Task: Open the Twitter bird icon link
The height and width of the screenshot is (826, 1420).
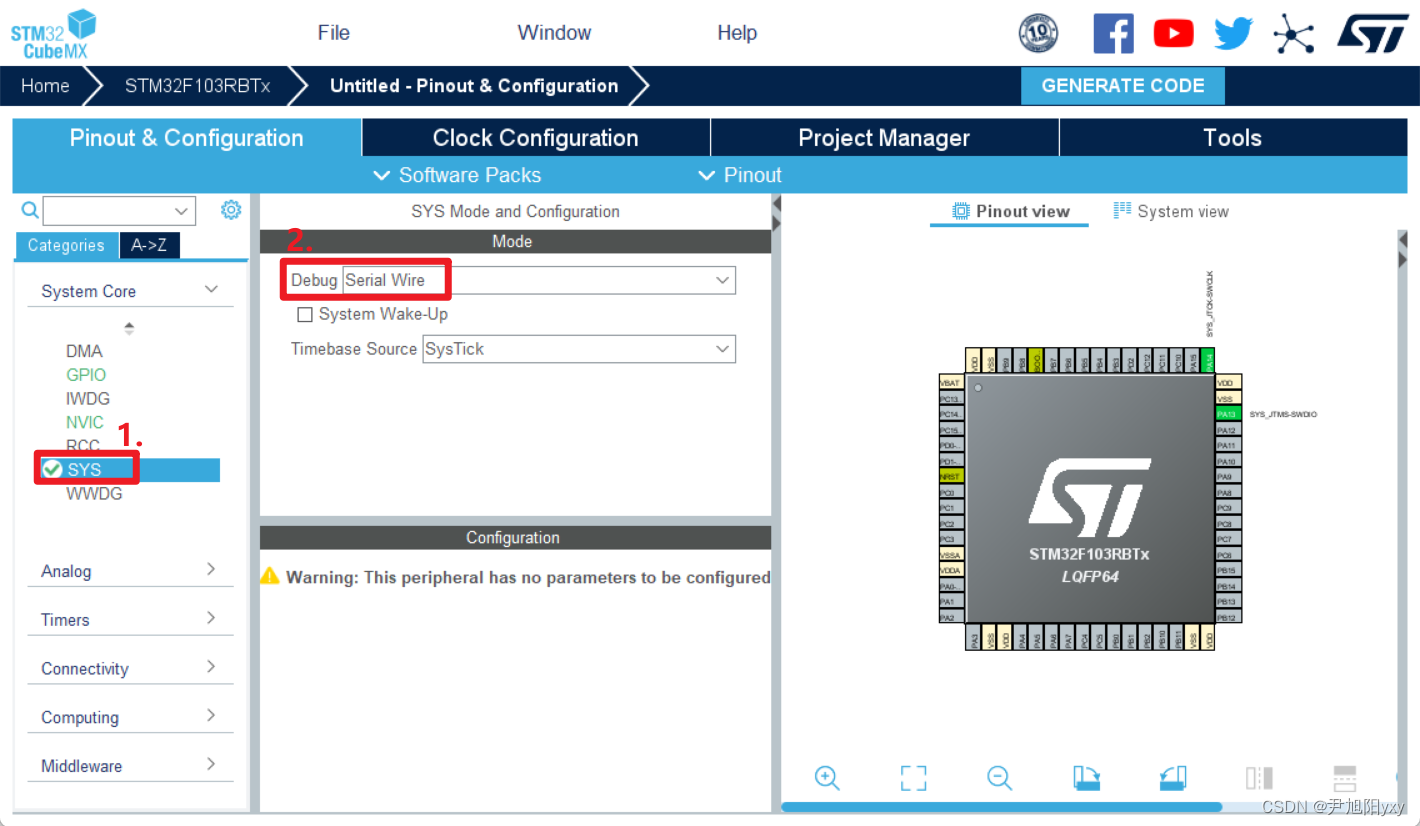Action: [1233, 33]
